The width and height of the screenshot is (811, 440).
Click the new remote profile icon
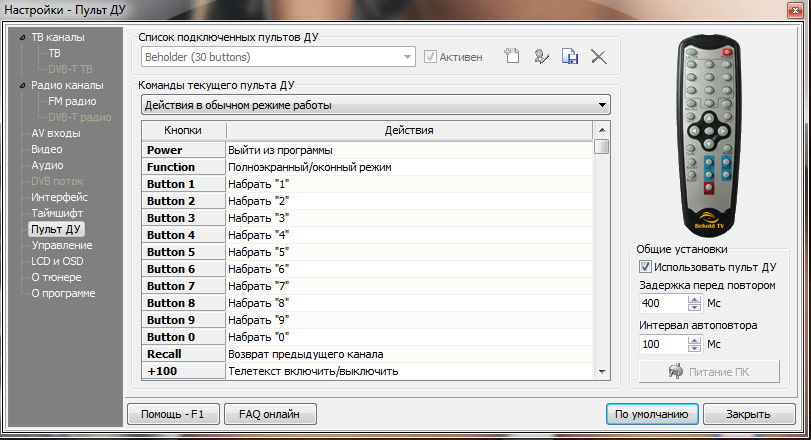512,57
